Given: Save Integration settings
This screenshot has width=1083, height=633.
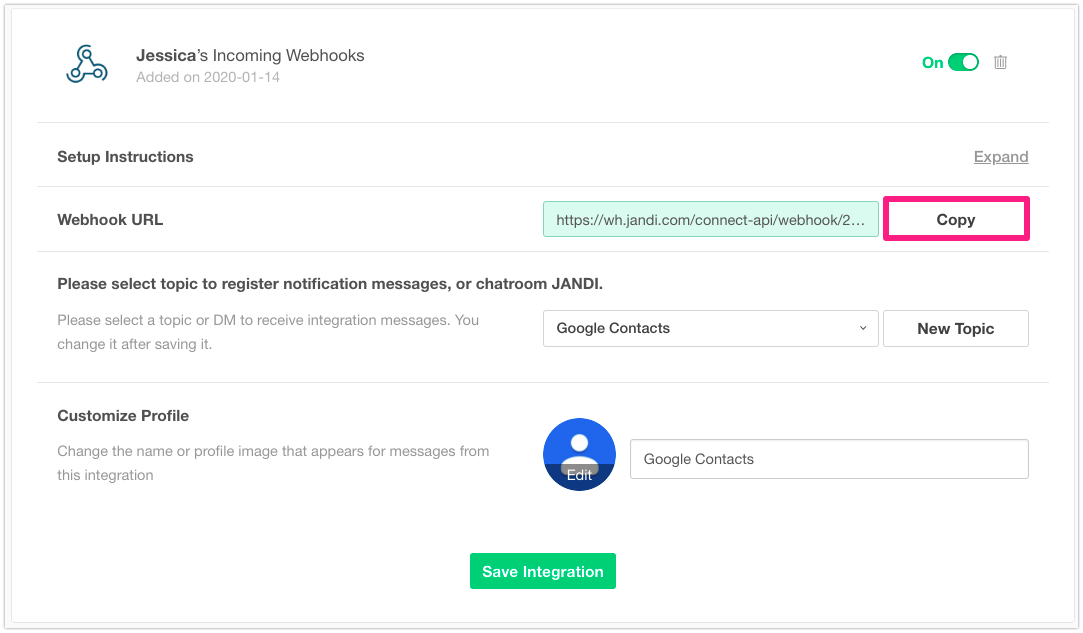Looking at the screenshot, I should 543,571.
